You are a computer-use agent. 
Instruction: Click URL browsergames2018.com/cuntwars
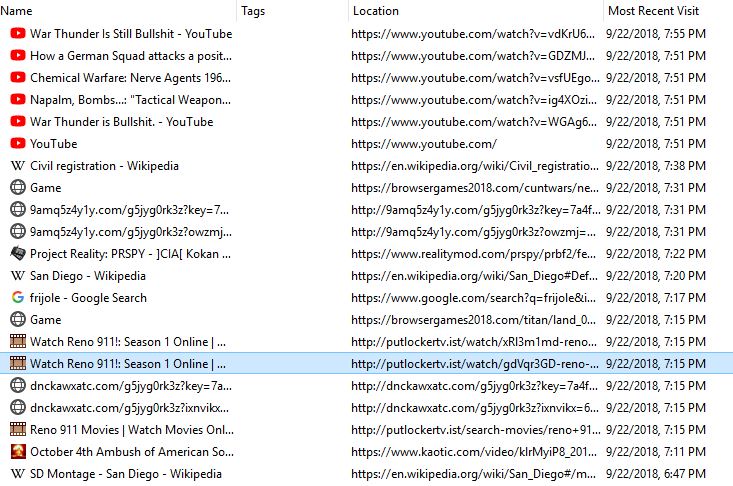click(x=475, y=187)
